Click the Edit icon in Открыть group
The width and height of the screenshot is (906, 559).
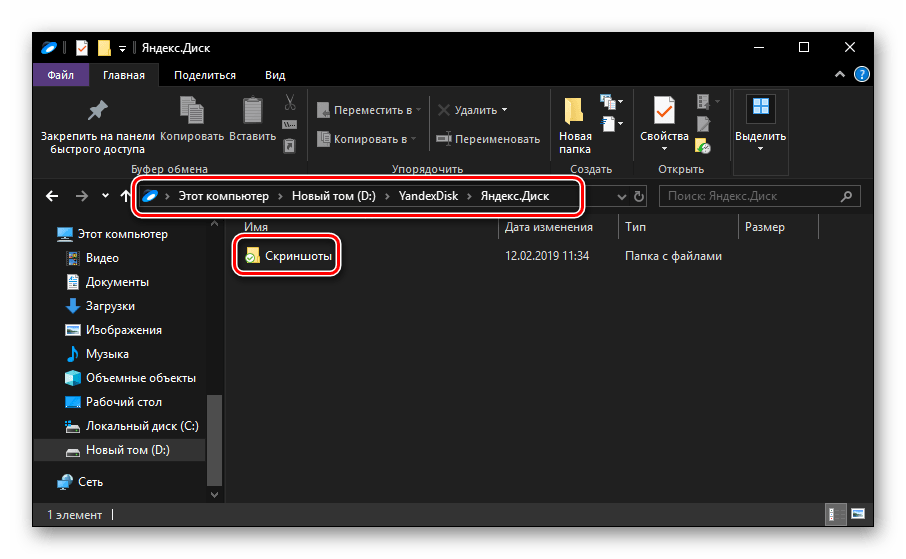[703, 124]
